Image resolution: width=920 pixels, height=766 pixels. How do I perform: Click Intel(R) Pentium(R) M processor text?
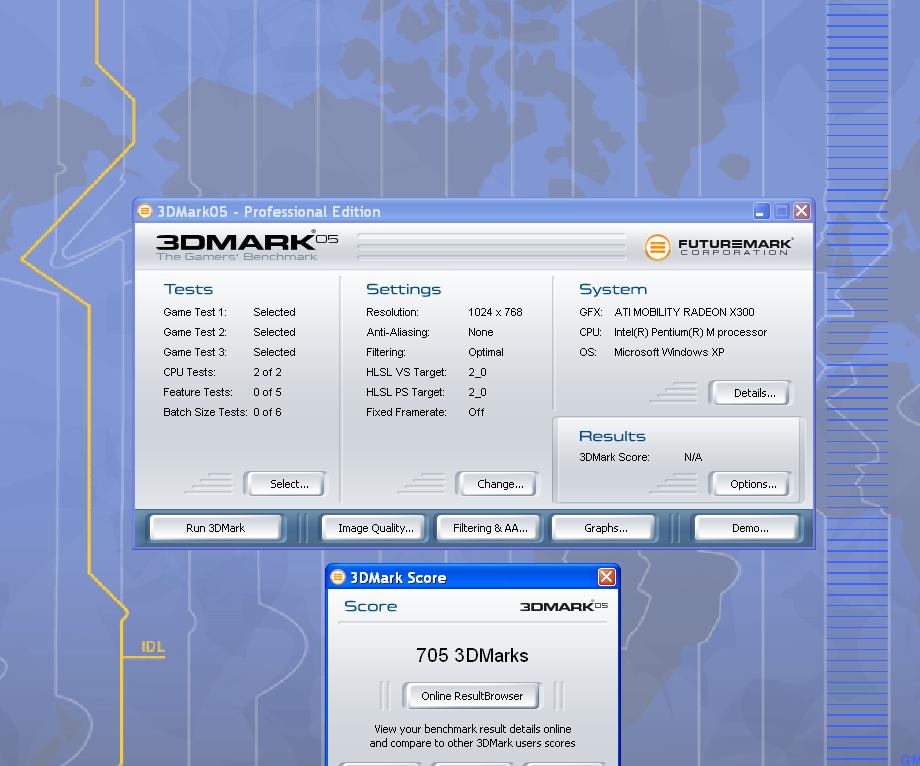pos(690,332)
